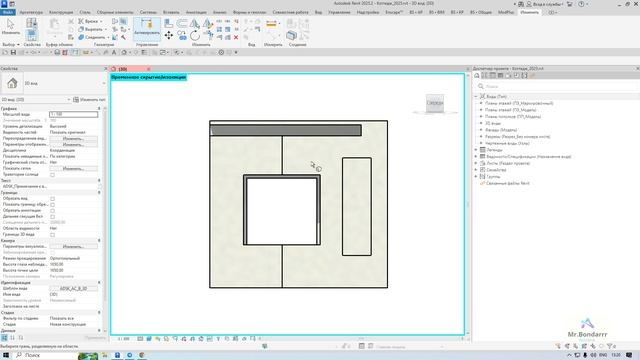This screenshot has height=360, width=640.
Task: Select Фасады (Модель) in Project Browser
Action: 501,130
